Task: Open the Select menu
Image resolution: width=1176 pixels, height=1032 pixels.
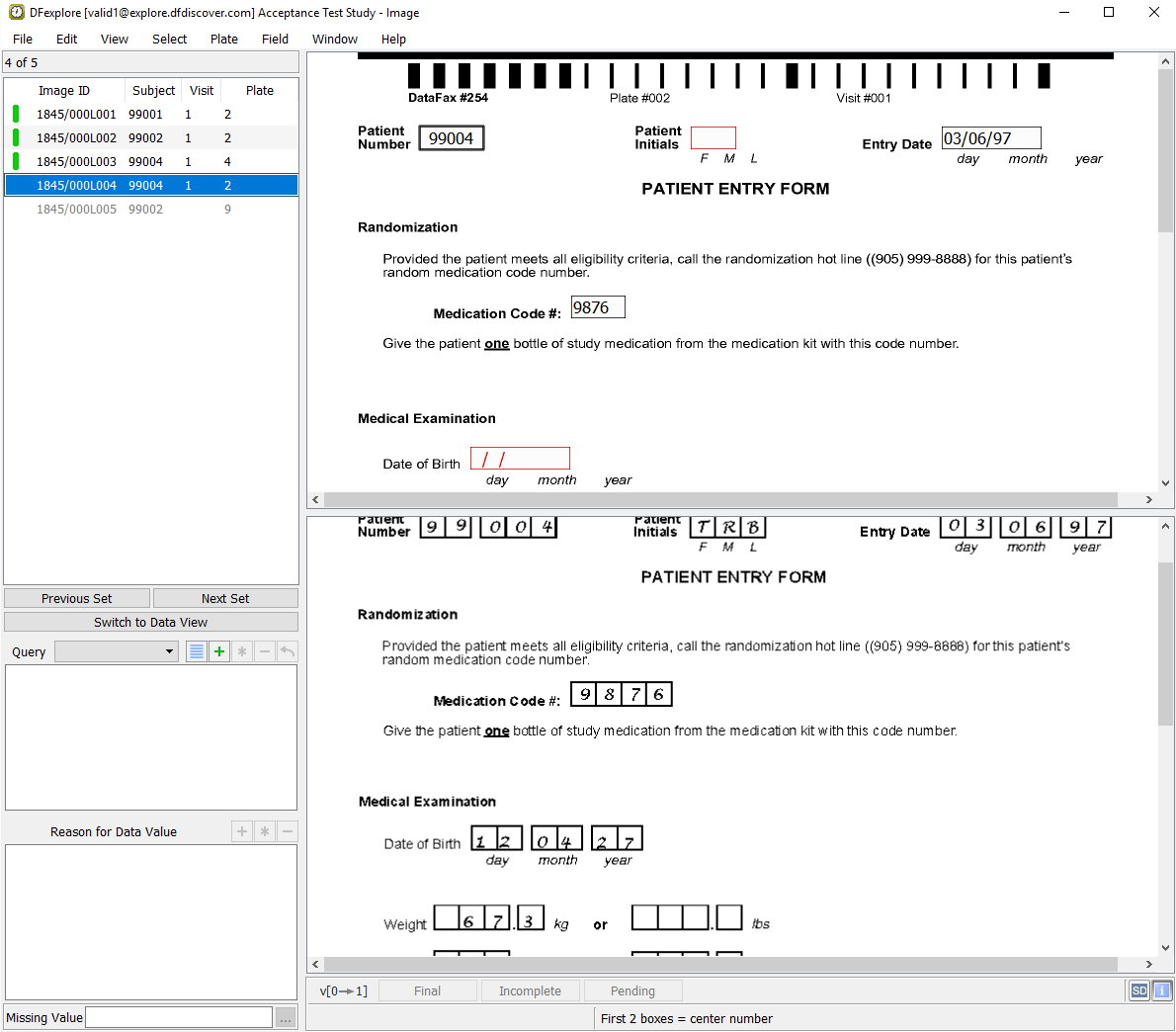Action: click(169, 40)
